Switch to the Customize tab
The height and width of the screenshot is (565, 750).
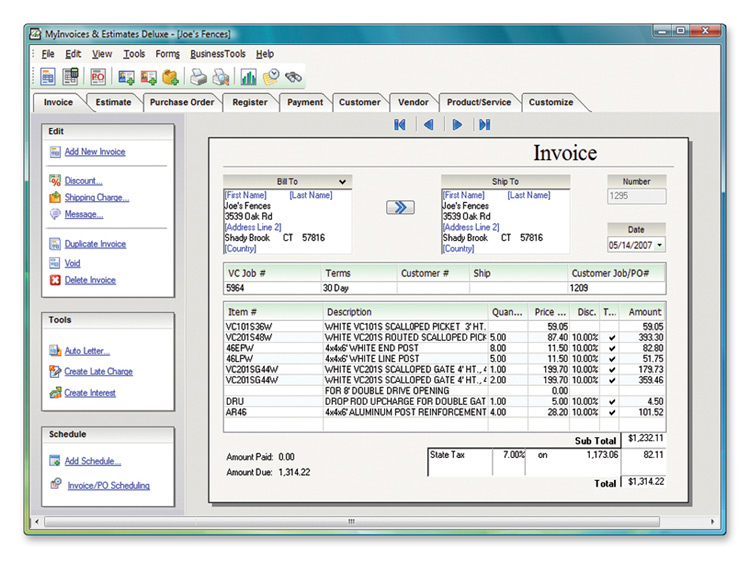(551, 102)
